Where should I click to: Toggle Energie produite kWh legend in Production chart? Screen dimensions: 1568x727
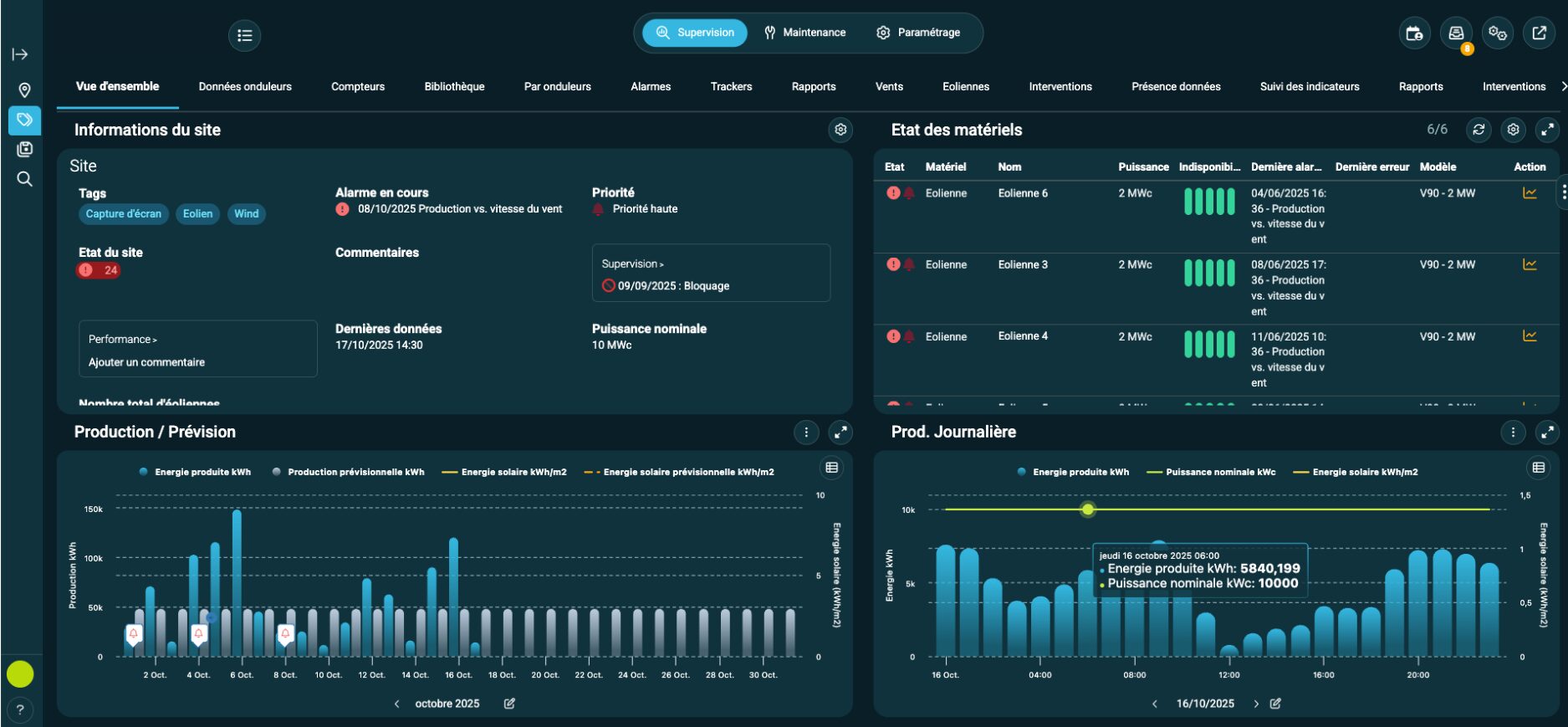tap(196, 472)
